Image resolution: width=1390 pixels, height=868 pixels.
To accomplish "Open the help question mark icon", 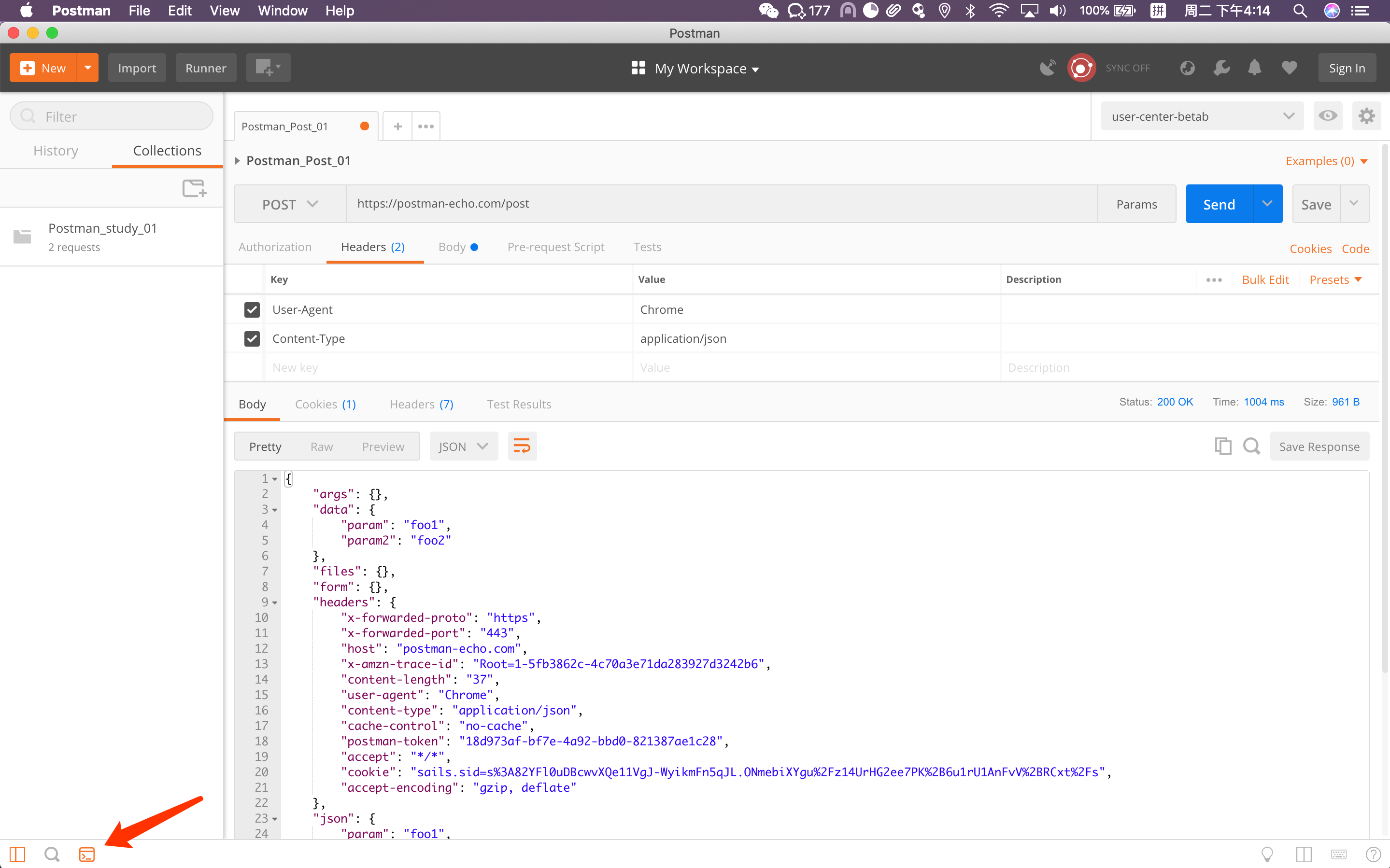I will coord(1374,854).
